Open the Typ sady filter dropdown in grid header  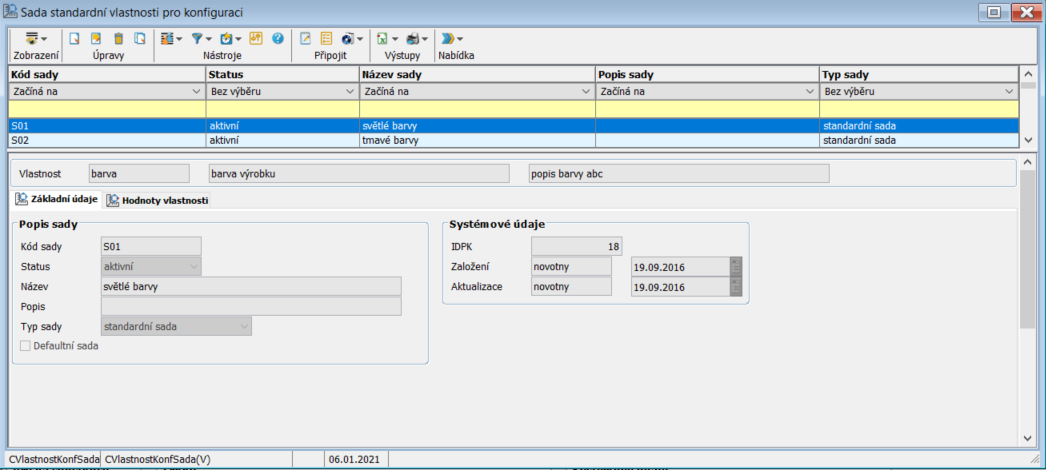1010,91
